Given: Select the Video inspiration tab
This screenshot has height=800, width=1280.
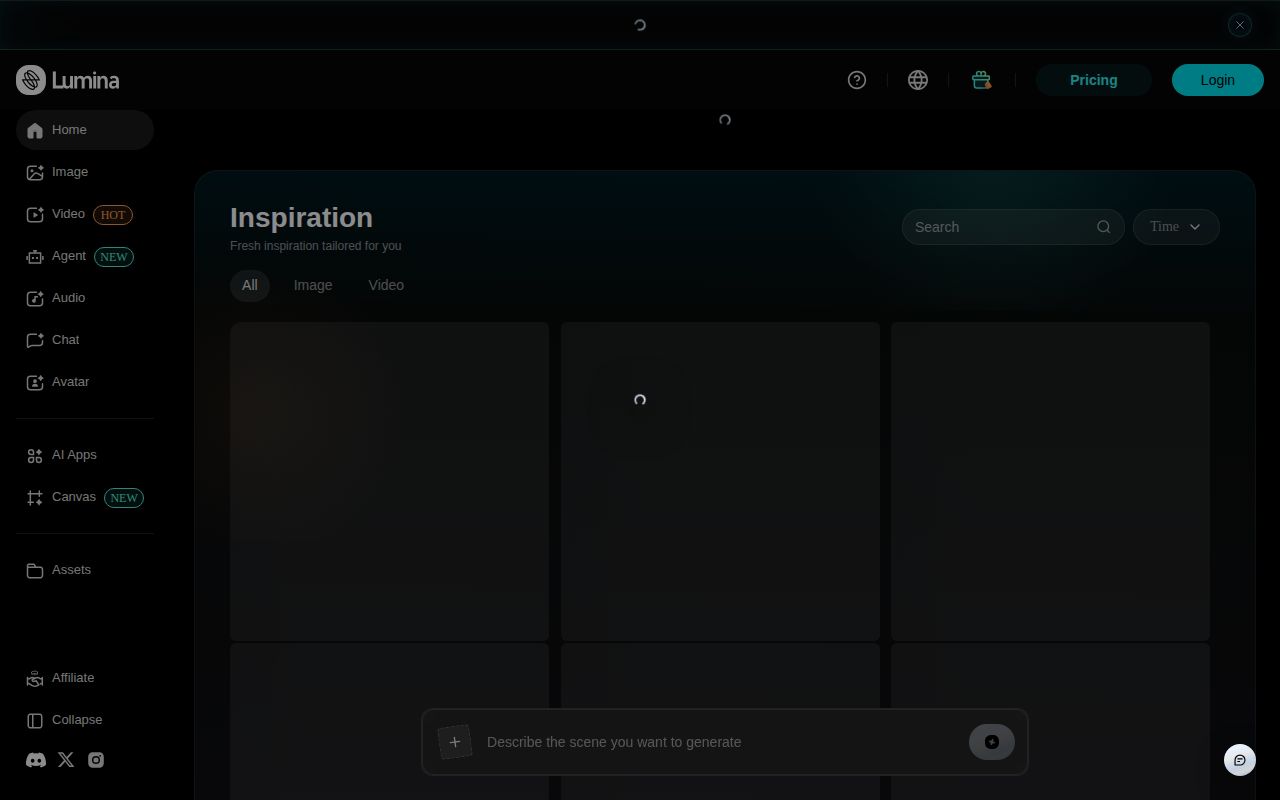Looking at the screenshot, I should [x=386, y=285].
